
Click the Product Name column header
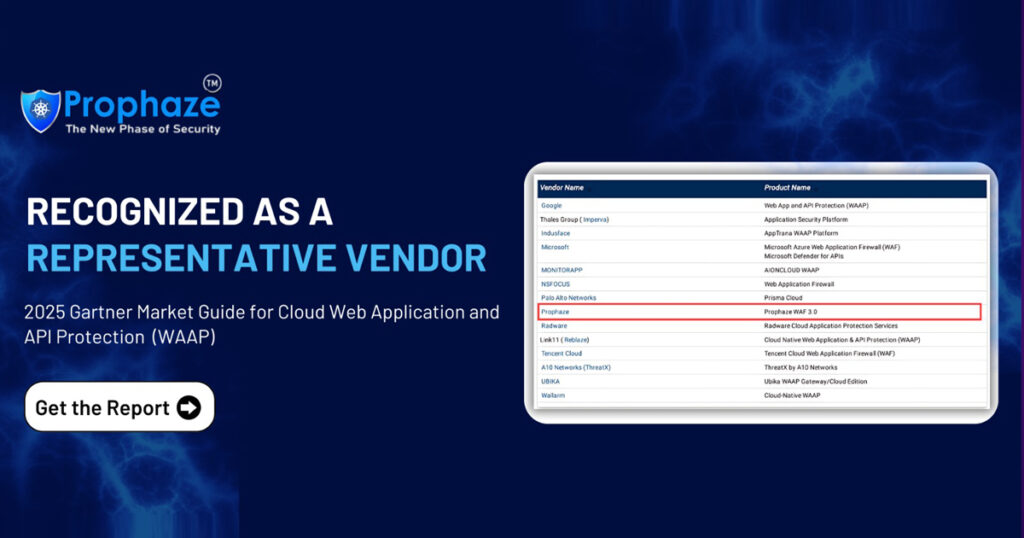coord(787,187)
